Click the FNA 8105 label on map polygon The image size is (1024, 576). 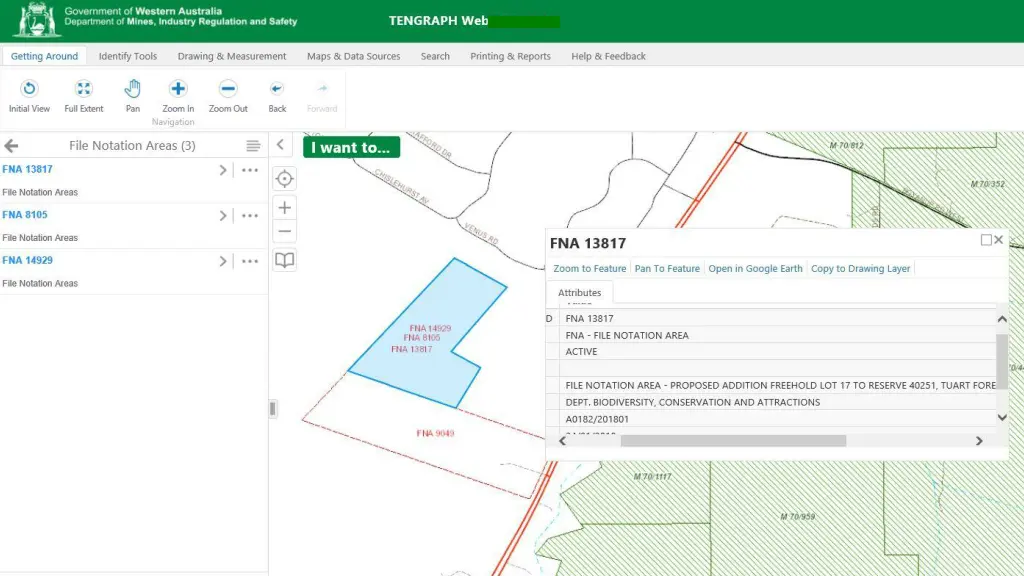click(422, 338)
